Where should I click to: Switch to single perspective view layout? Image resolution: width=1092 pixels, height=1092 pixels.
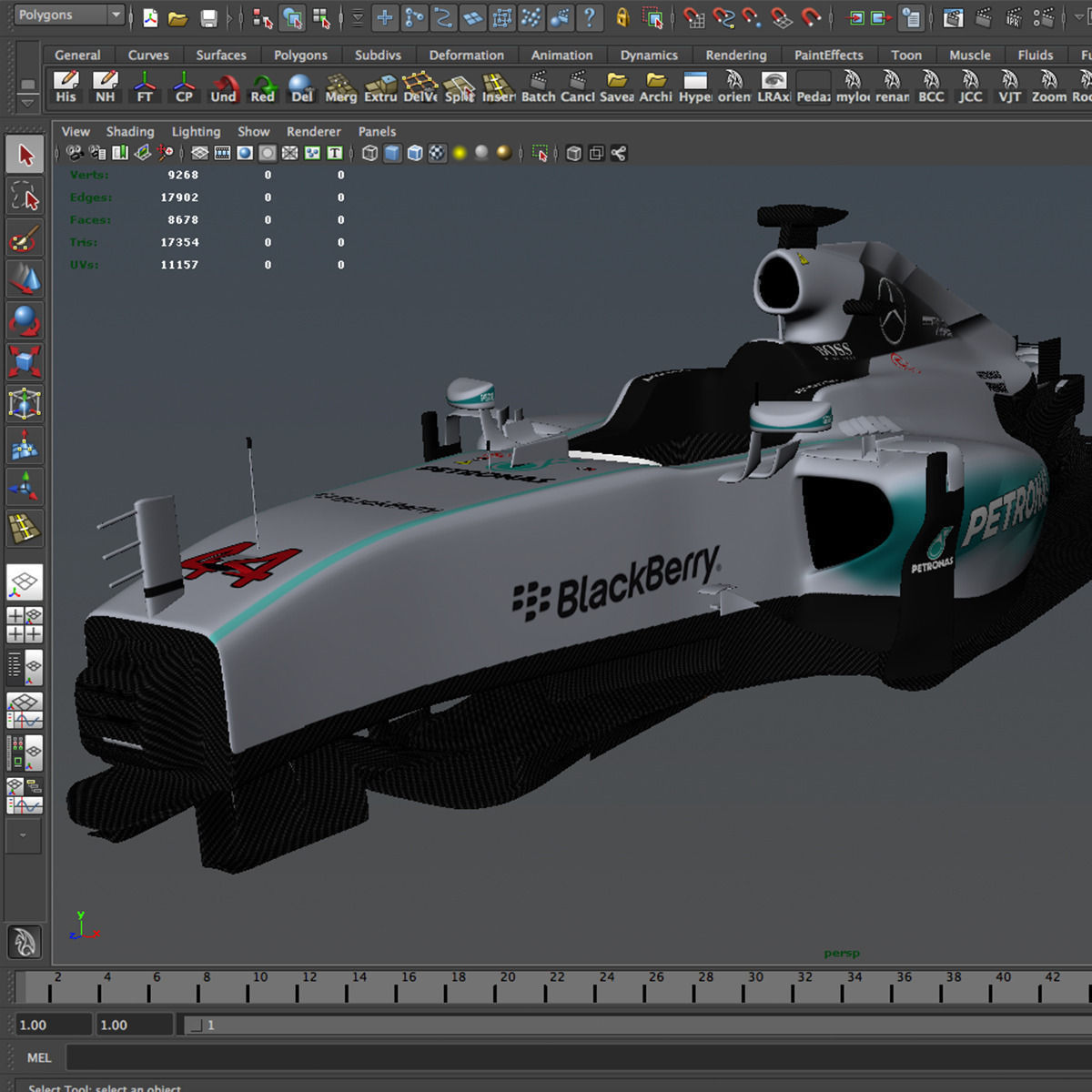[25, 583]
